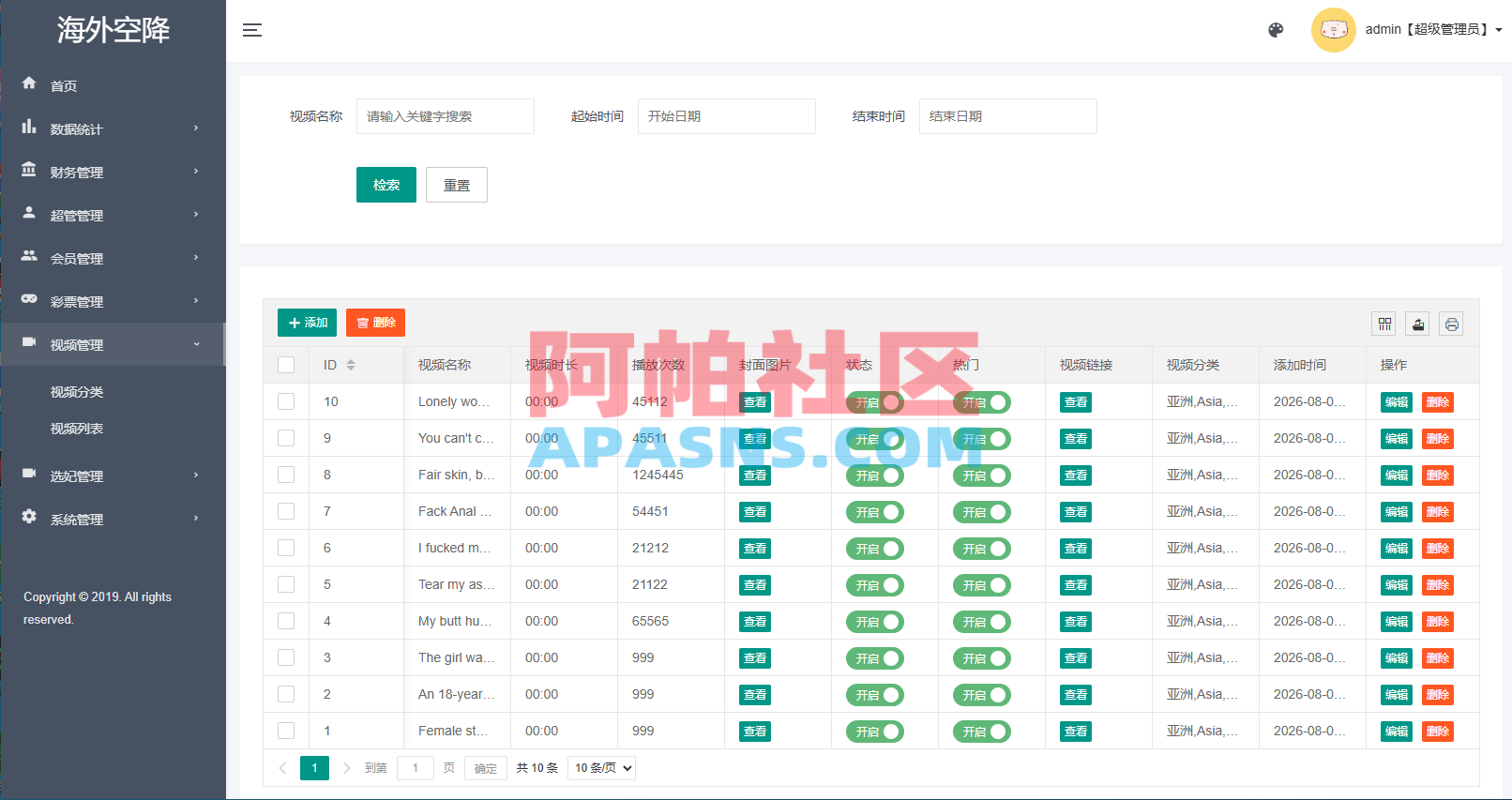Click the admin avatar image
This screenshot has width=1512, height=800.
[x=1333, y=30]
